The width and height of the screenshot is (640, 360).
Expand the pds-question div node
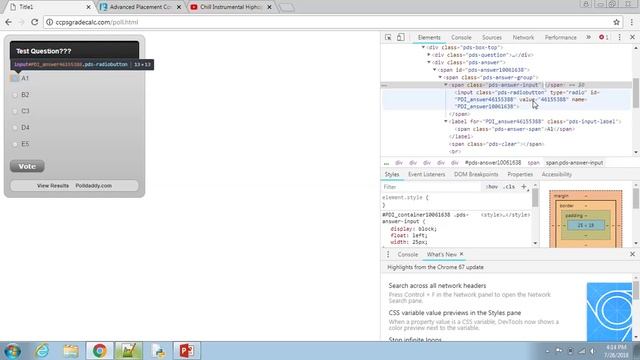[x=429, y=55]
